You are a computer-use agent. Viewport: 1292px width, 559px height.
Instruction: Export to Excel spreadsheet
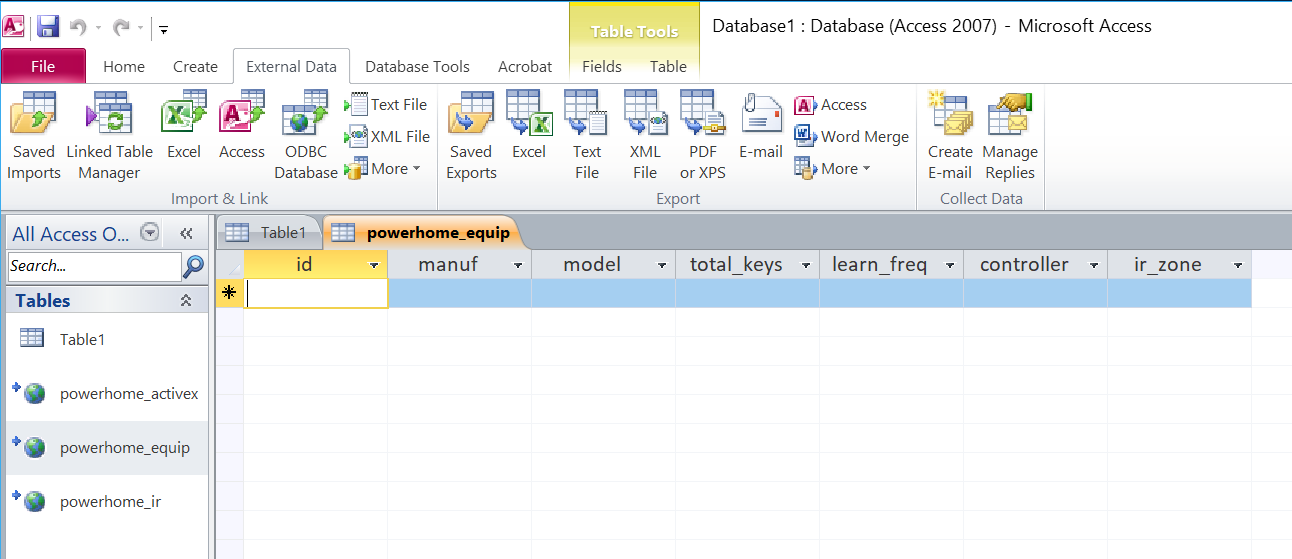point(529,126)
